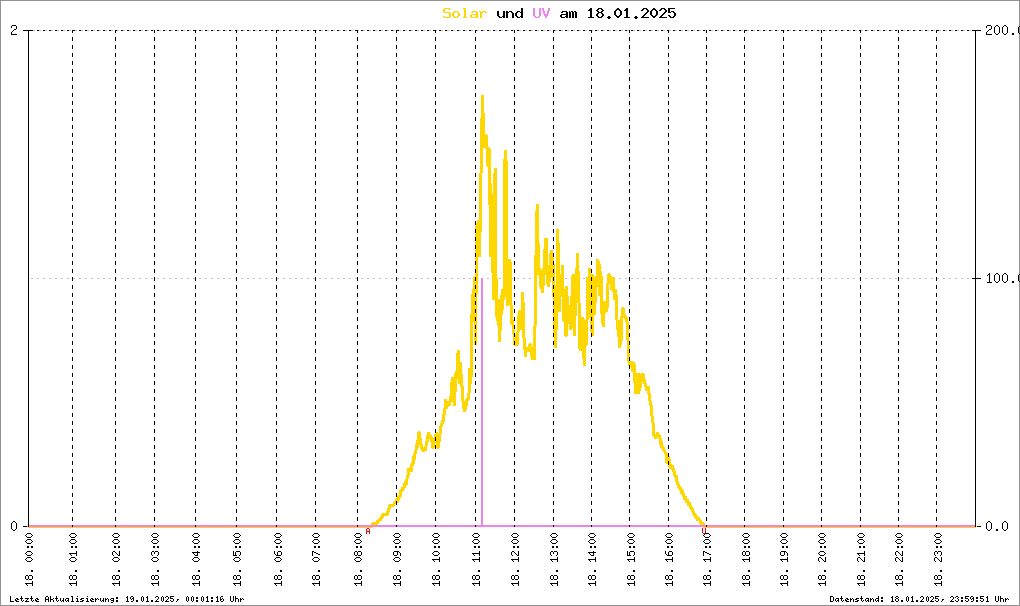Viewport: 1020px width, 606px height.
Task: Click the '18. 04:00' time axis label
Action: 196,560
